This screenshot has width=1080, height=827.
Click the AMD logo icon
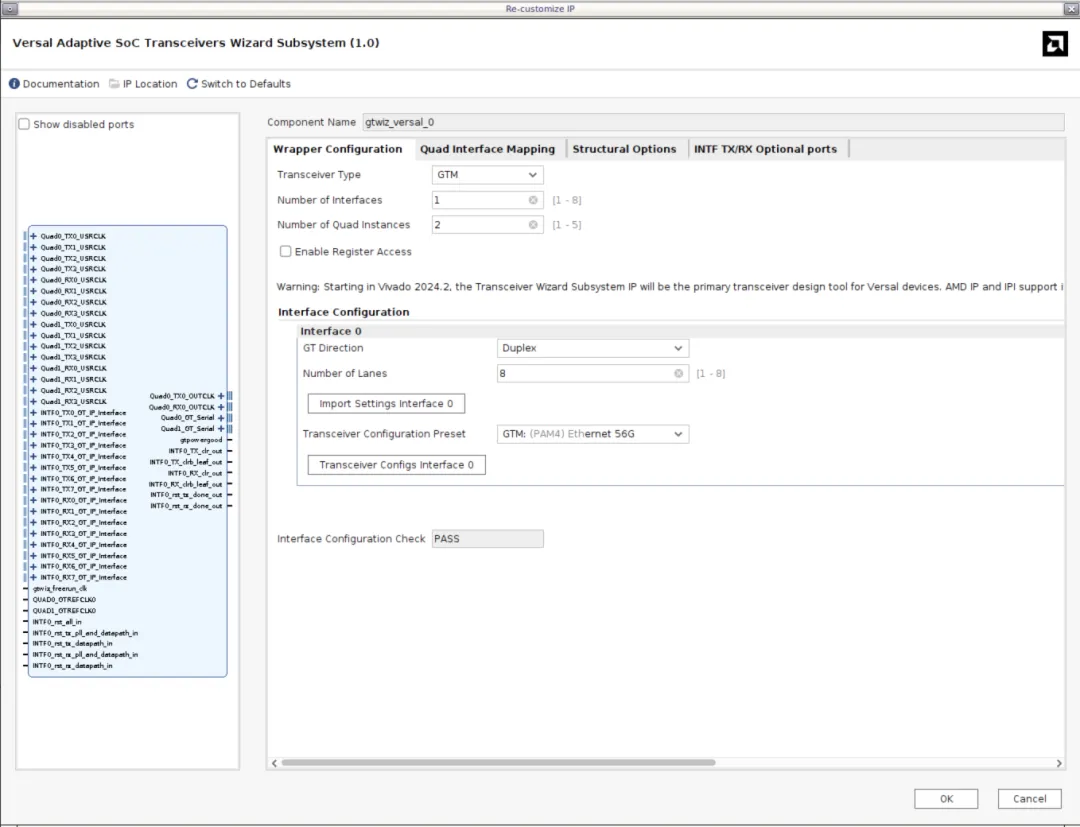pos(1055,44)
